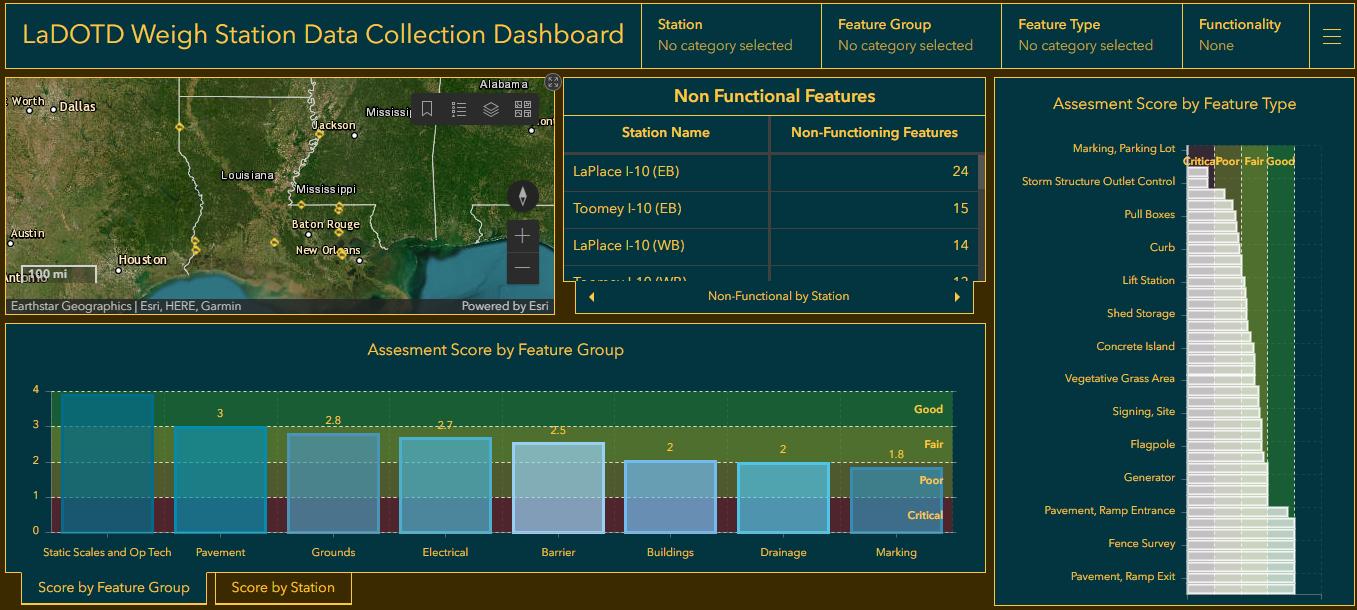Select station marker near Jackson on map
This screenshot has width=1357, height=610.
319,134
